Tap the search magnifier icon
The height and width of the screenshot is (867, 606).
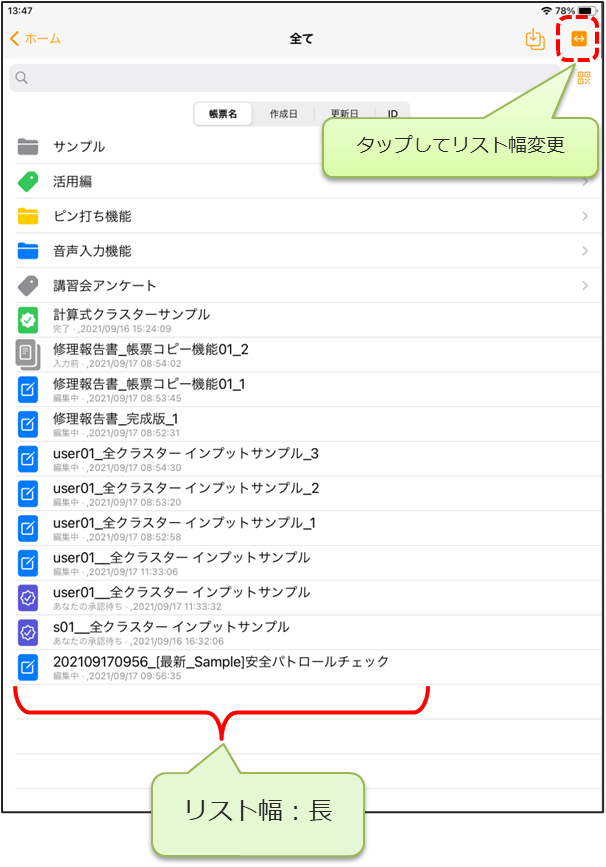tap(22, 77)
